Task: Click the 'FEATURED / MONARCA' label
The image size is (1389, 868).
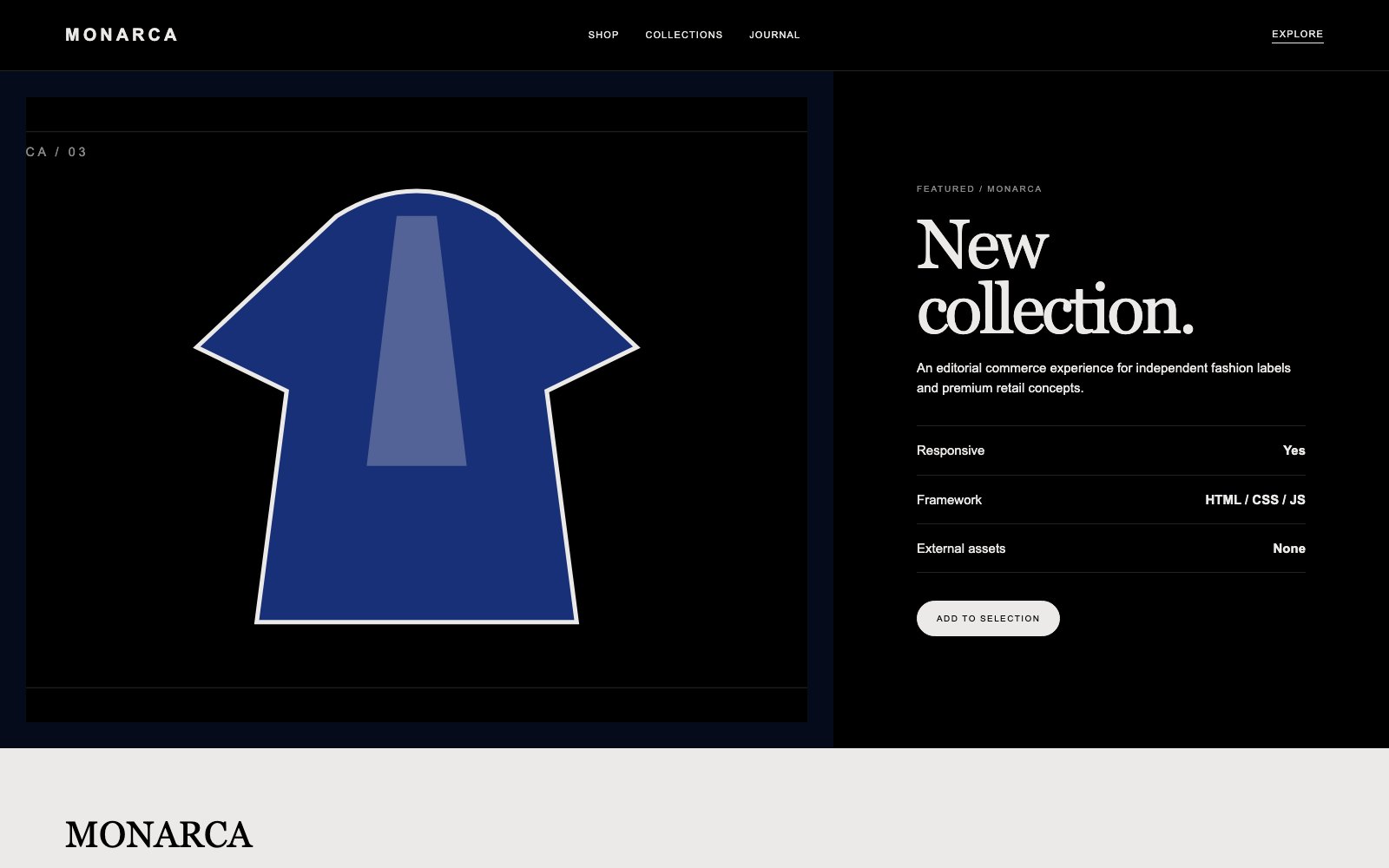Action: point(979,188)
